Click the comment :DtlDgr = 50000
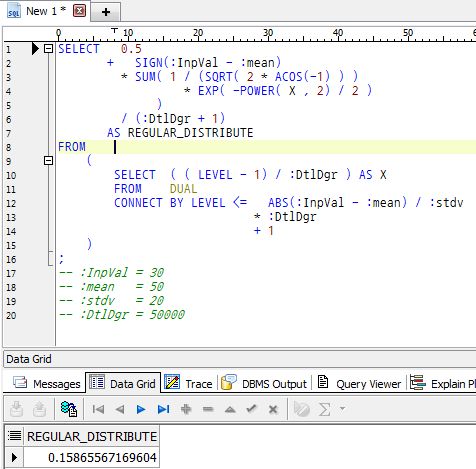The height and width of the screenshot is (469, 476). tap(132, 315)
